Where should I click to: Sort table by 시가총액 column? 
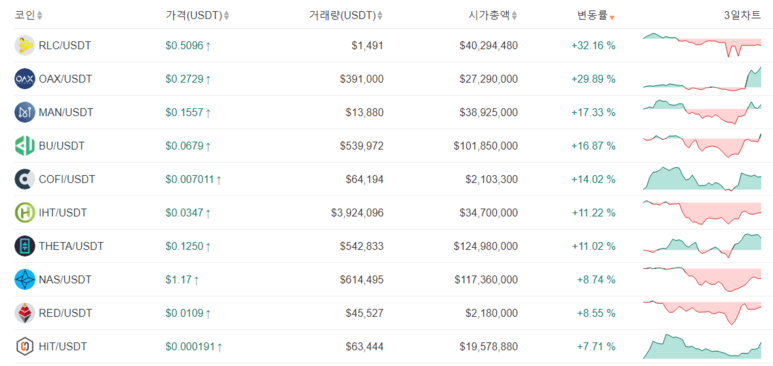point(493,16)
